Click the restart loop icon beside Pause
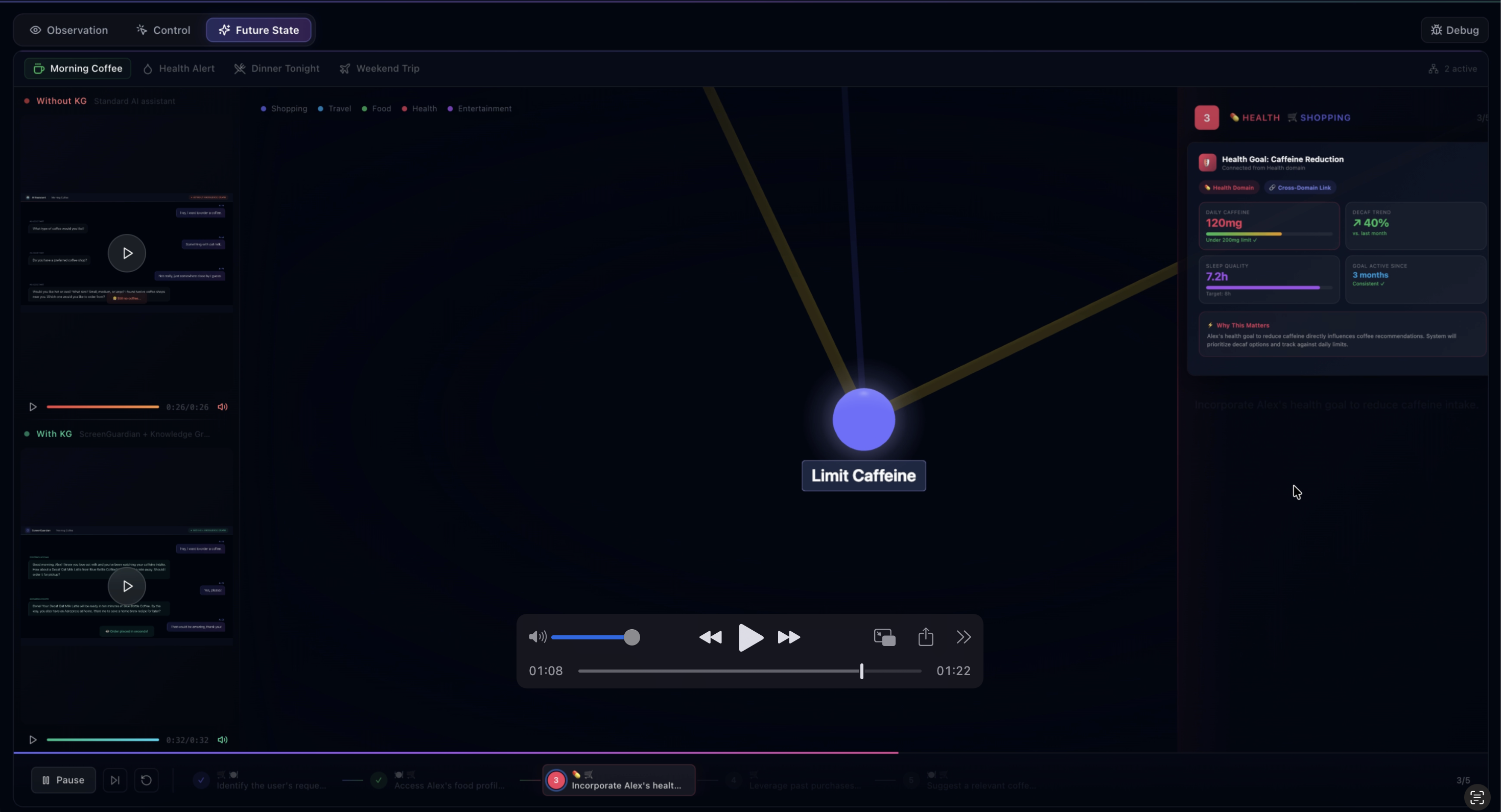Image resolution: width=1501 pixels, height=812 pixels. [x=146, y=780]
